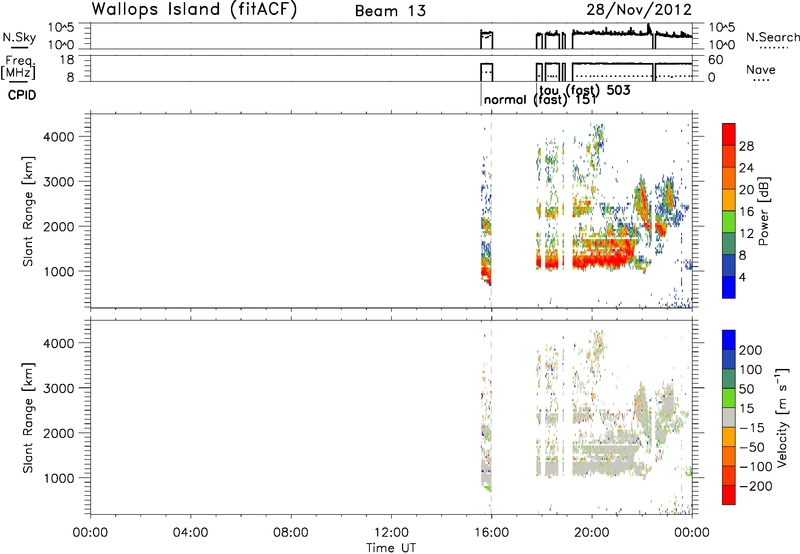Pick the yellow-orange 16–20 dB power colorbar segment
This screenshot has height=554, width=800.
point(729,200)
